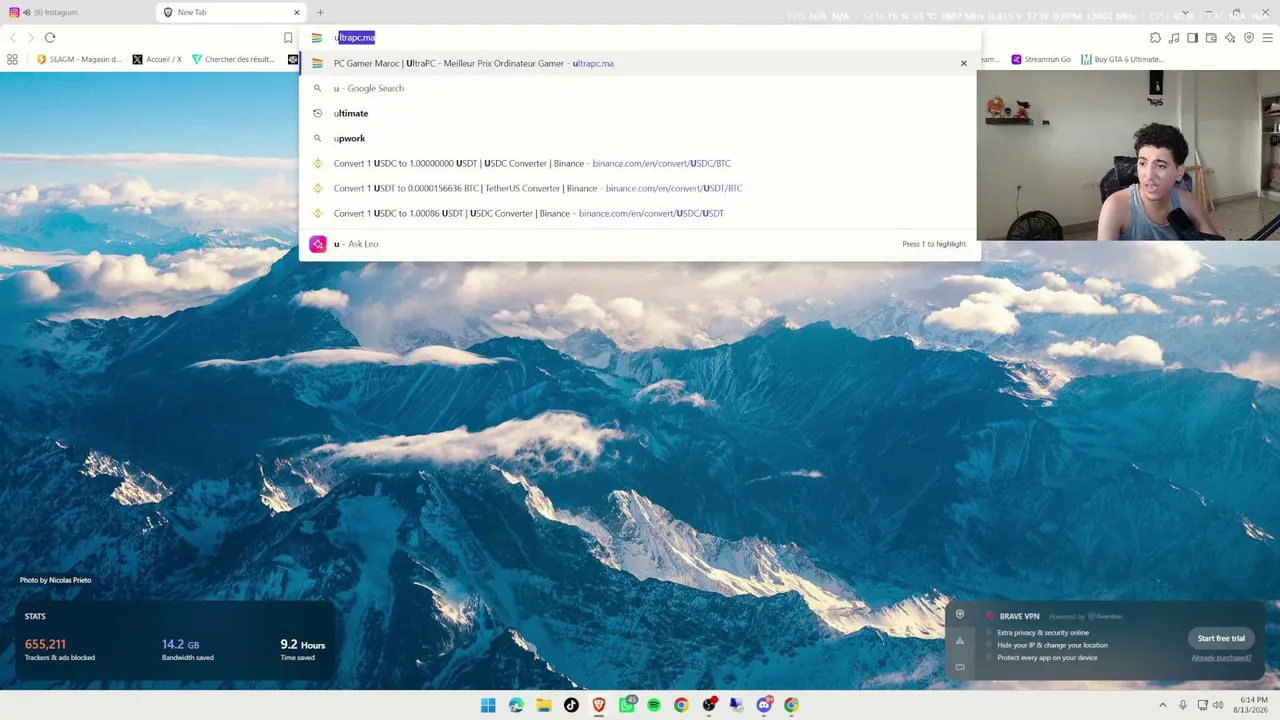Click the Brave icon in the taskbar
The height and width of the screenshot is (720, 1280).
pyautogui.click(x=599, y=705)
